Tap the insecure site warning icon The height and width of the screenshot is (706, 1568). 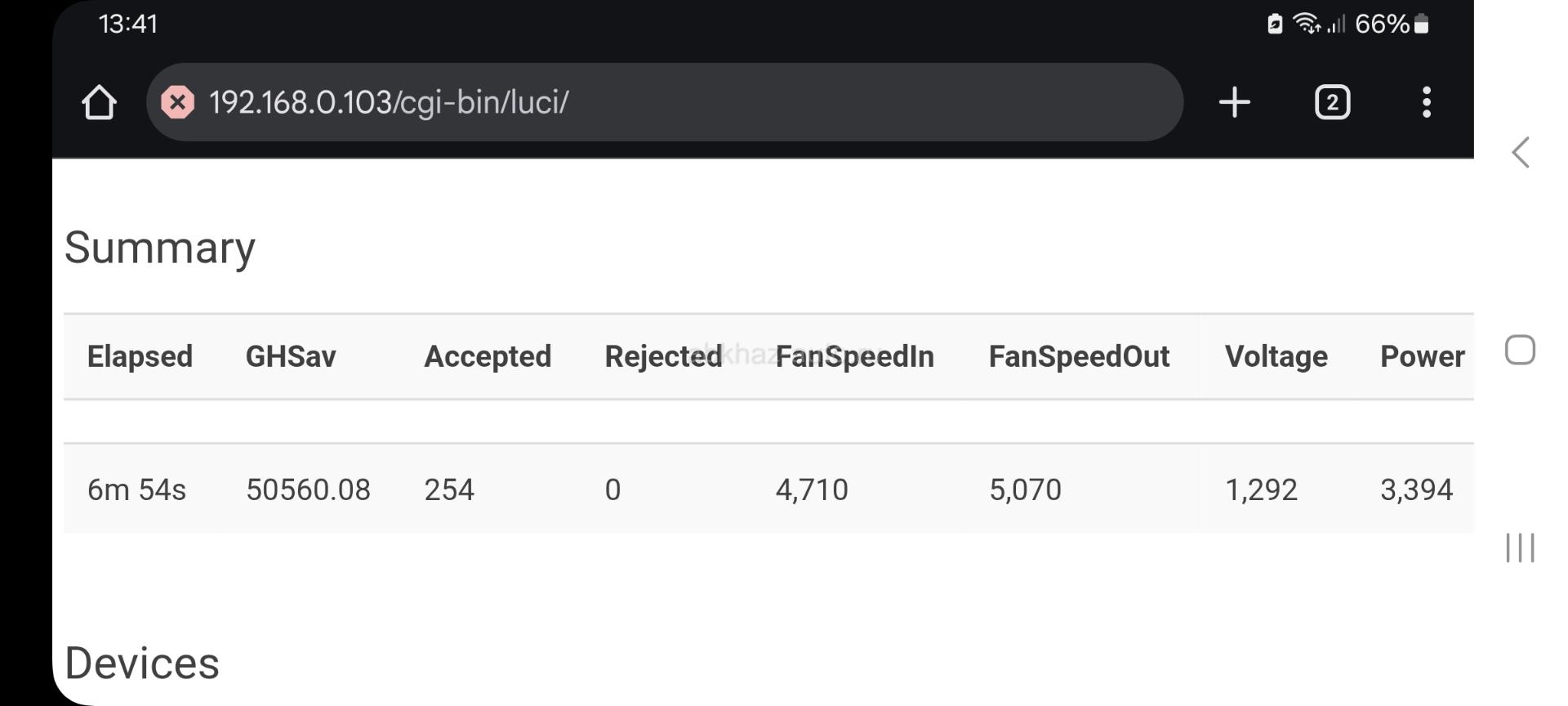(178, 102)
